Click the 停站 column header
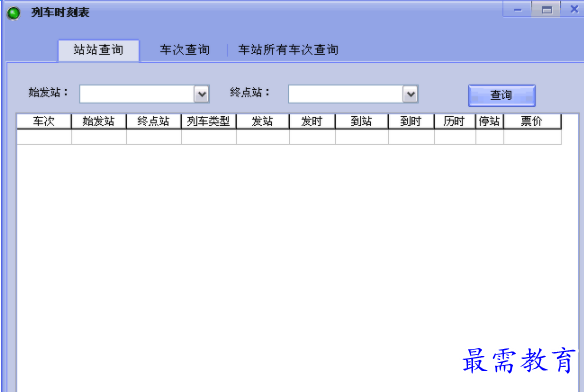 [x=489, y=121]
